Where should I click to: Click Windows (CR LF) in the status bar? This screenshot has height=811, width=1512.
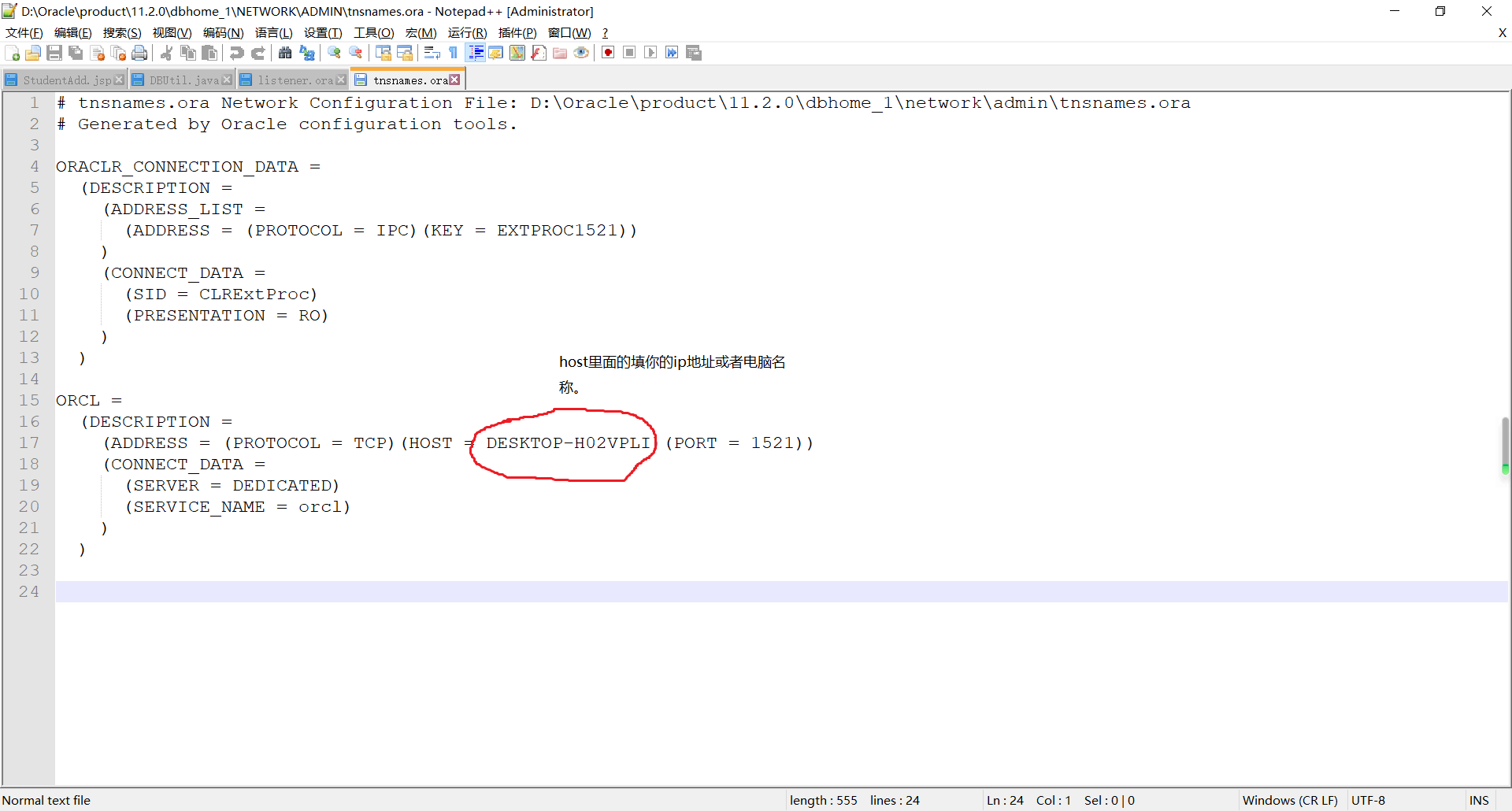pos(1290,800)
